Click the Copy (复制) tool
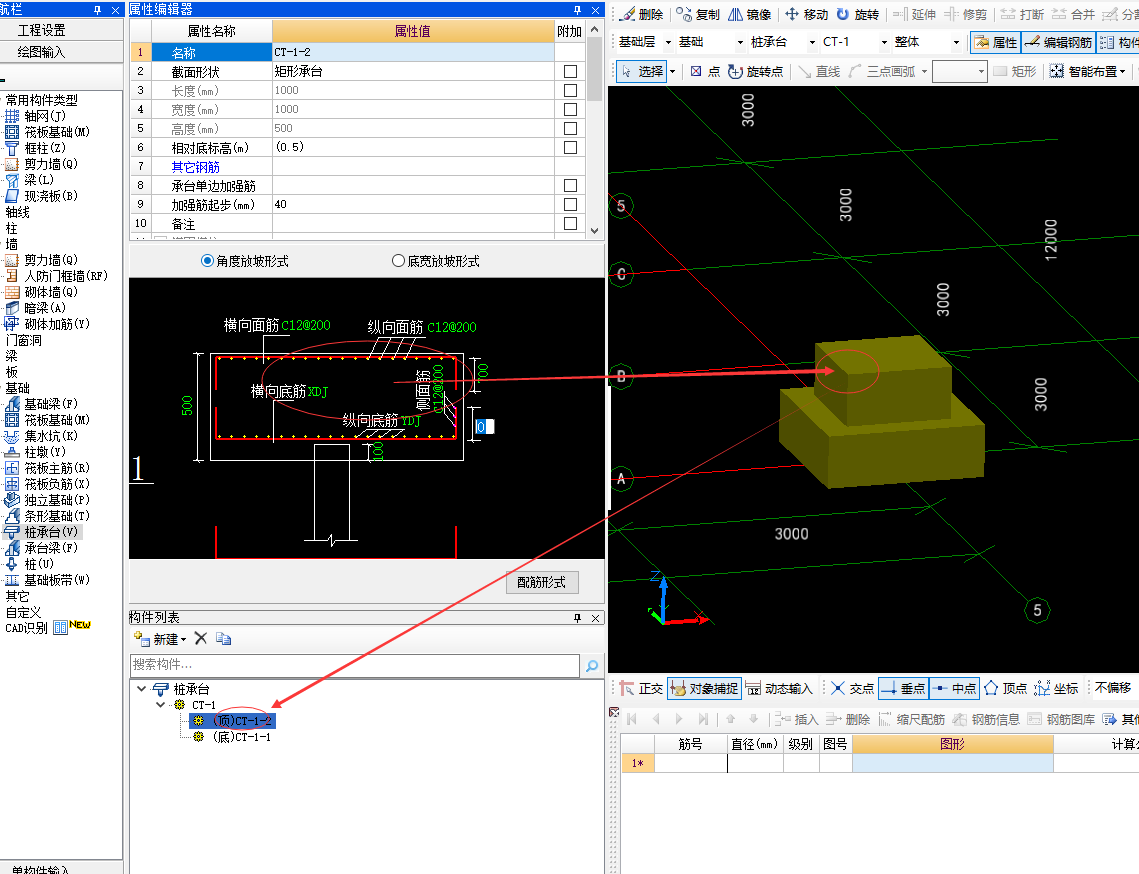The width and height of the screenshot is (1139, 874). [x=698, y=15]
